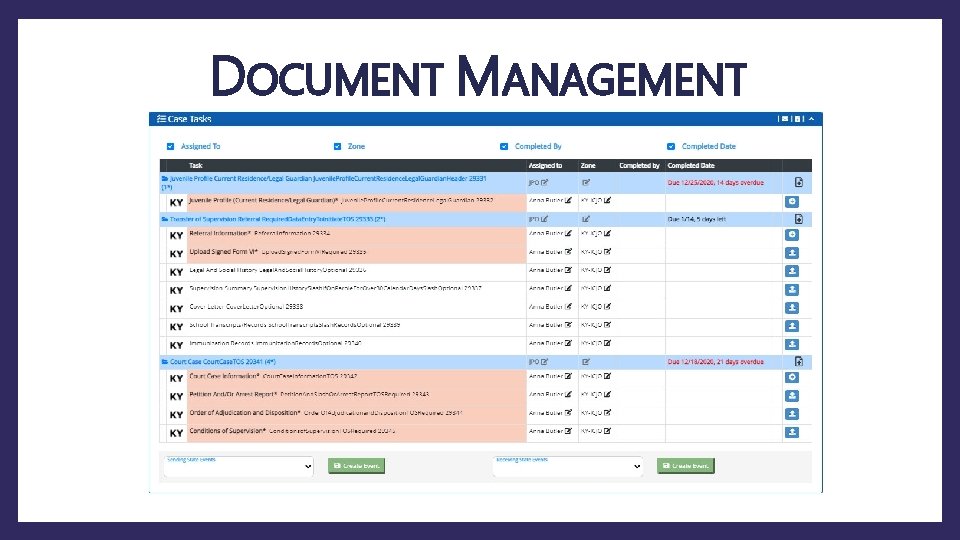Screen dimensions: 960x540
Task: Click upload button on Legal And Social History row
Action: coord(792,271)
